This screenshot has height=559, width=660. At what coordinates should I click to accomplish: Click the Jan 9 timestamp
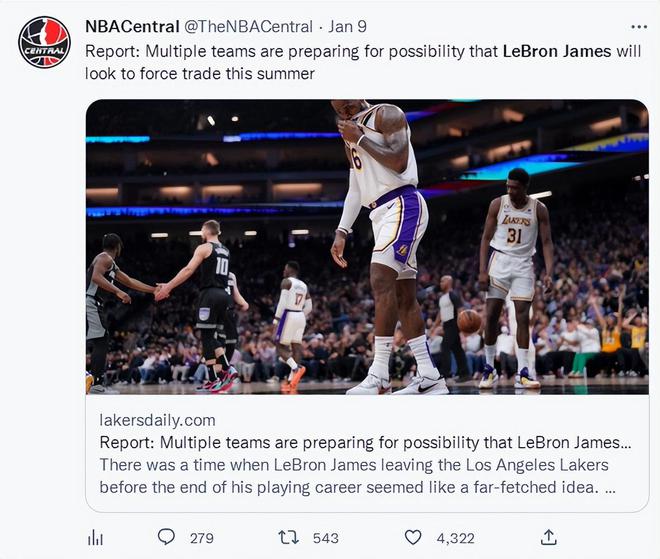[347, 27]
